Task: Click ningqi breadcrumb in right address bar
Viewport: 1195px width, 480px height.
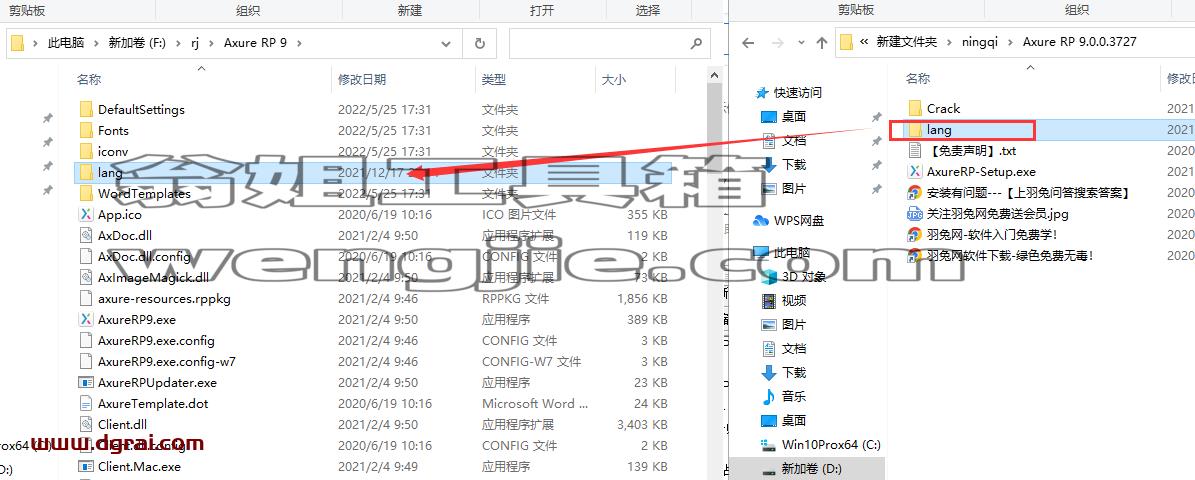Action: [x=979, y=42]
